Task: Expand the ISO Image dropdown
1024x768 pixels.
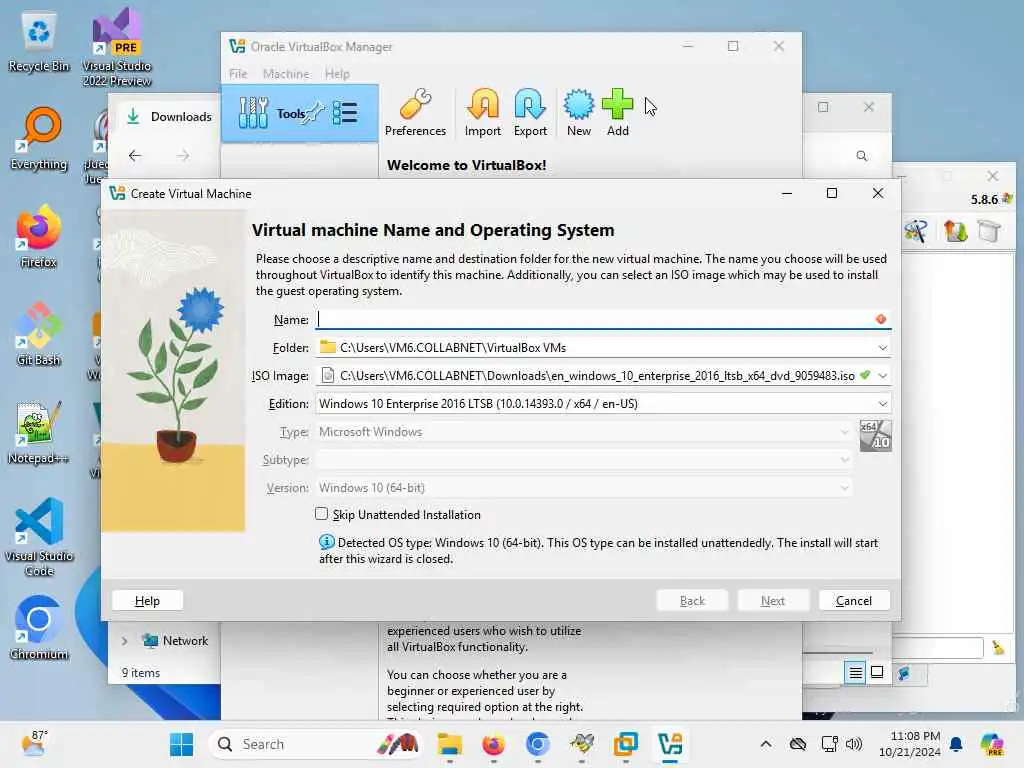Action: 882,376
